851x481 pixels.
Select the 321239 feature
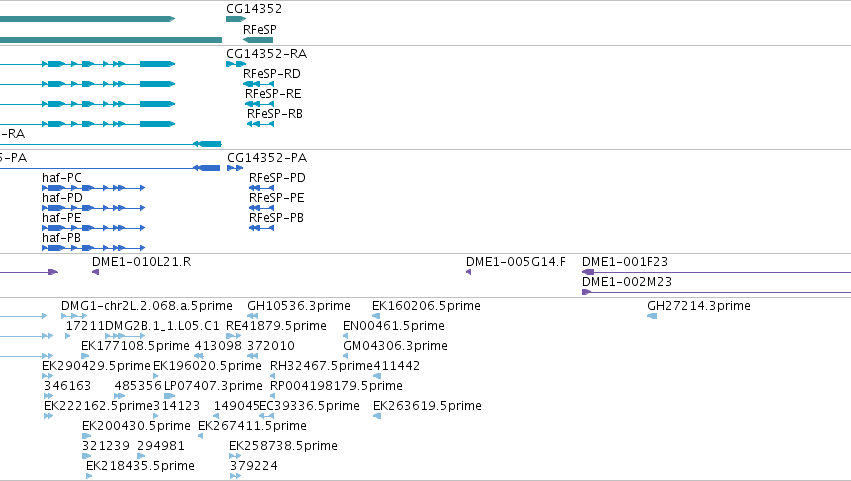tap(87, 456)
